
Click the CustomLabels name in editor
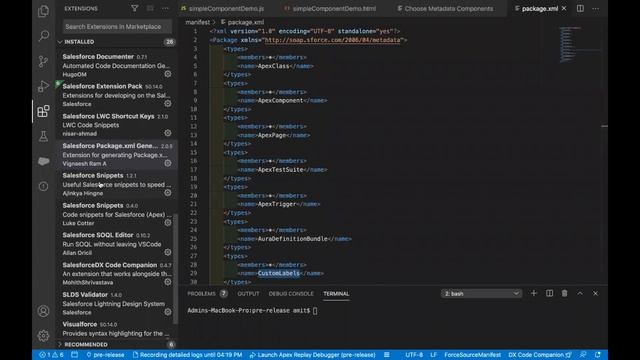279,273
